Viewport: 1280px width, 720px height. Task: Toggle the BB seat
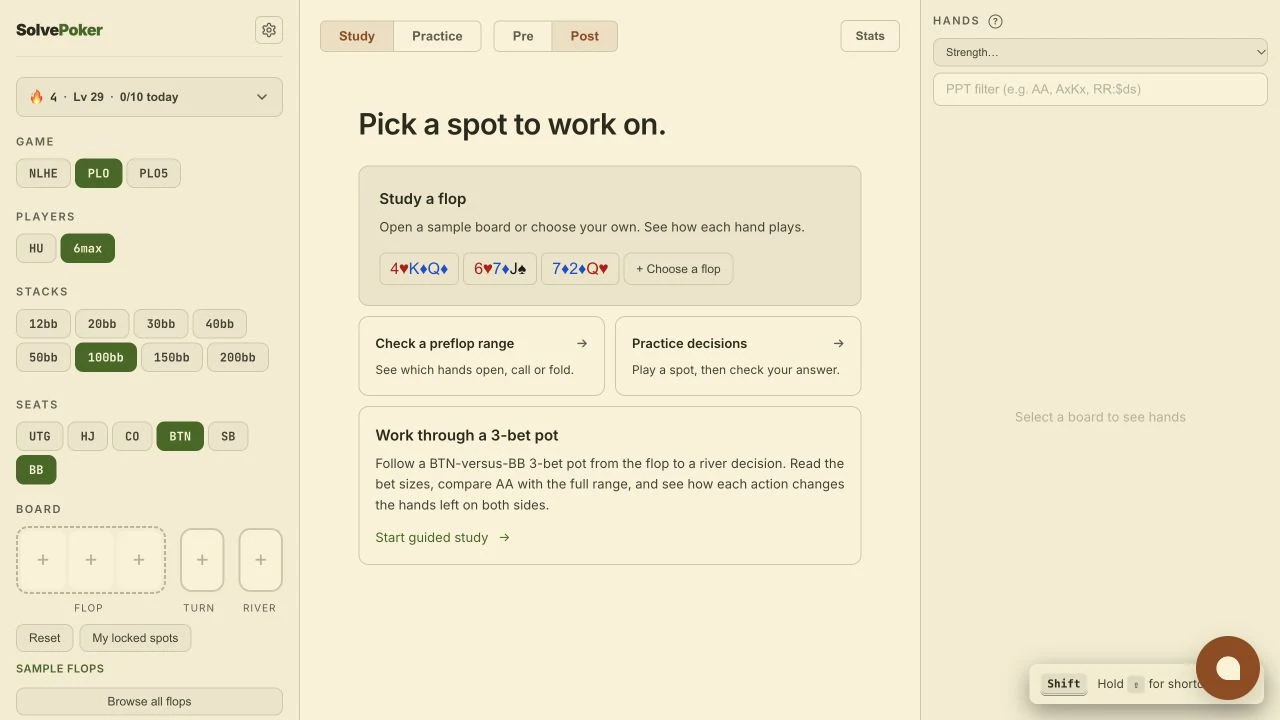(36, 470)
